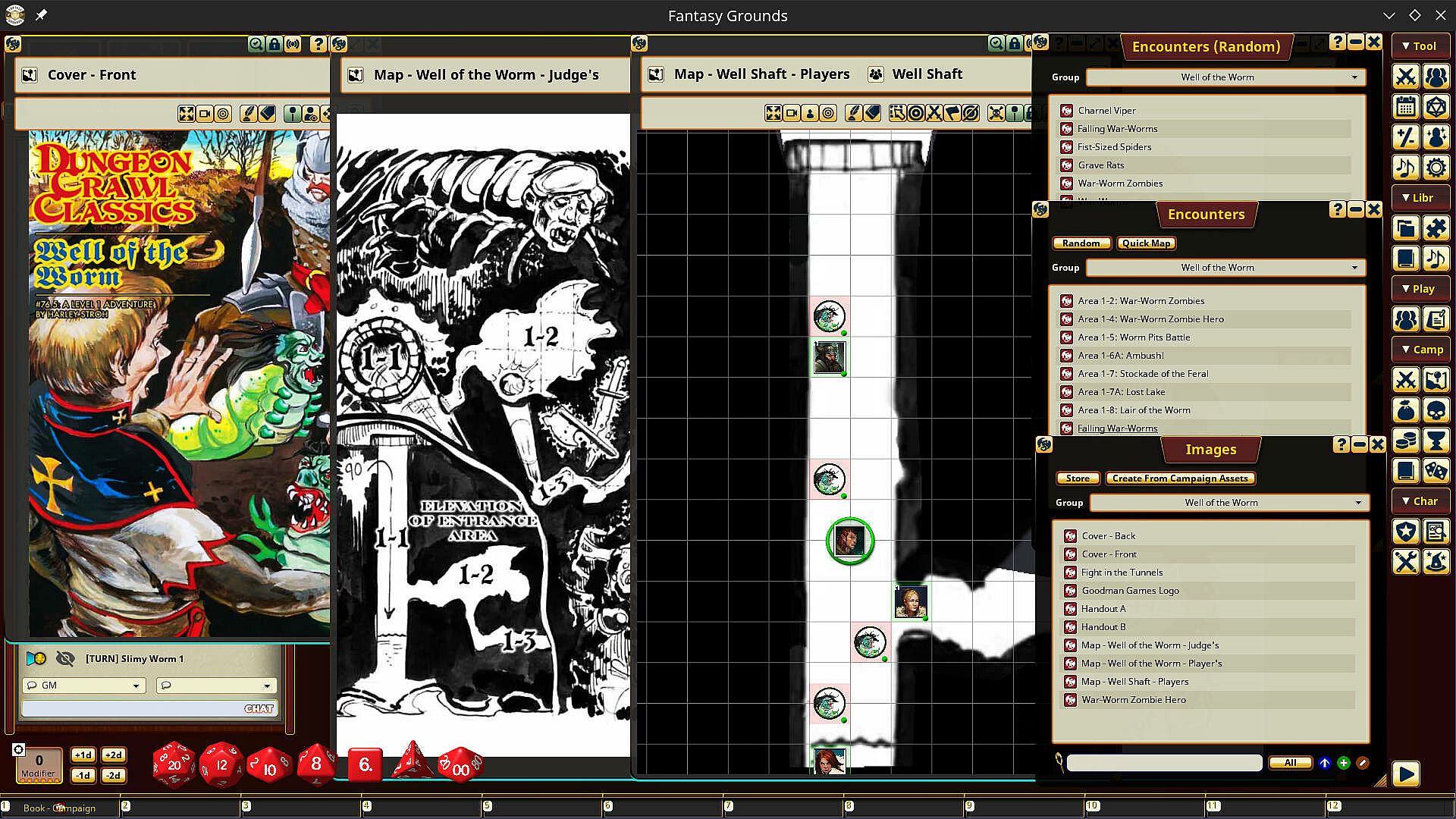Click the d12 die icon

point(221,764)
